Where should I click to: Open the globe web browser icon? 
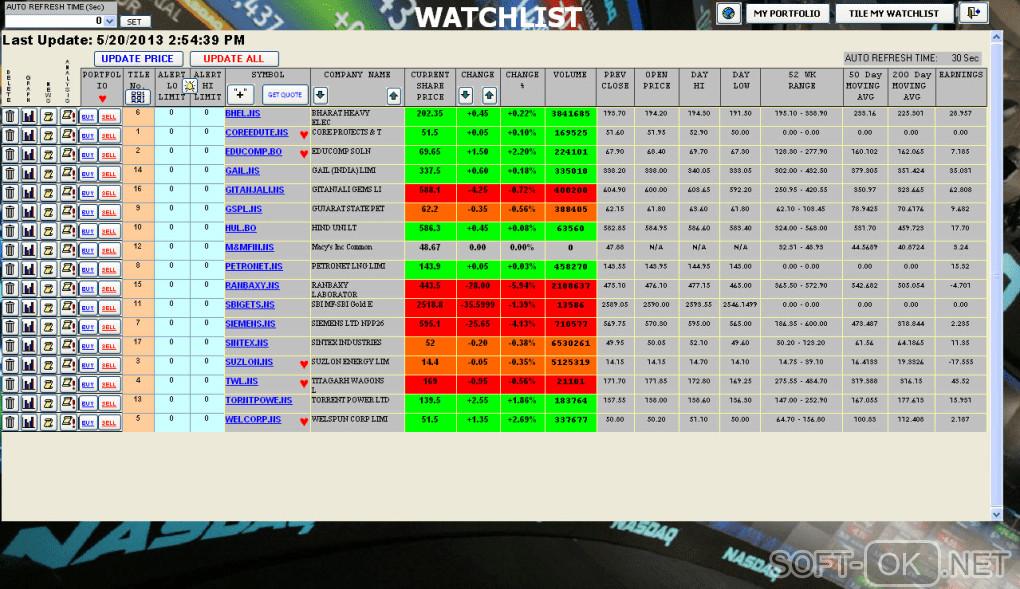[729, 13]
